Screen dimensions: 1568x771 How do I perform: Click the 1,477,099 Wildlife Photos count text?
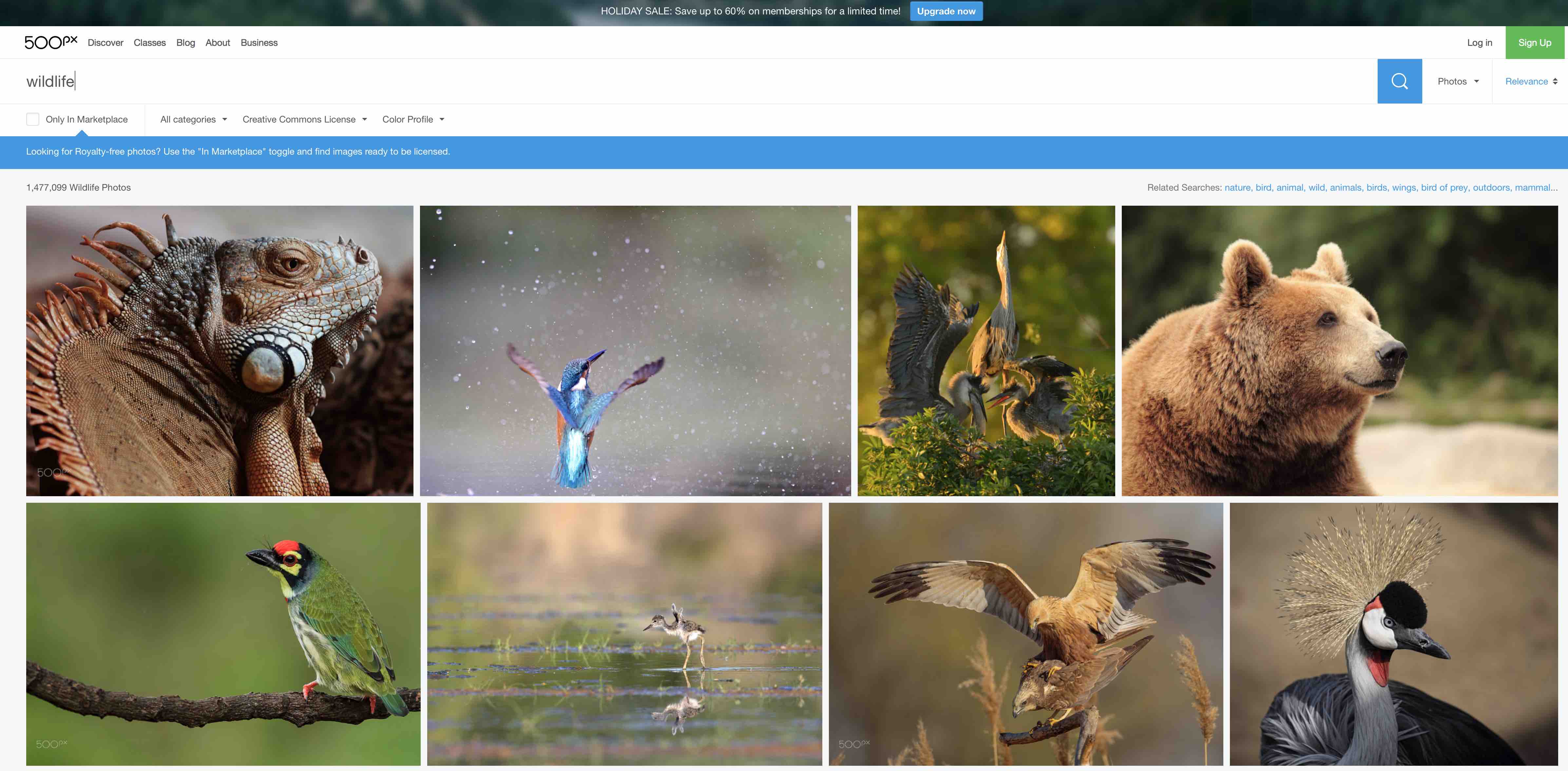pyautogui.click(x=79, y=187)
